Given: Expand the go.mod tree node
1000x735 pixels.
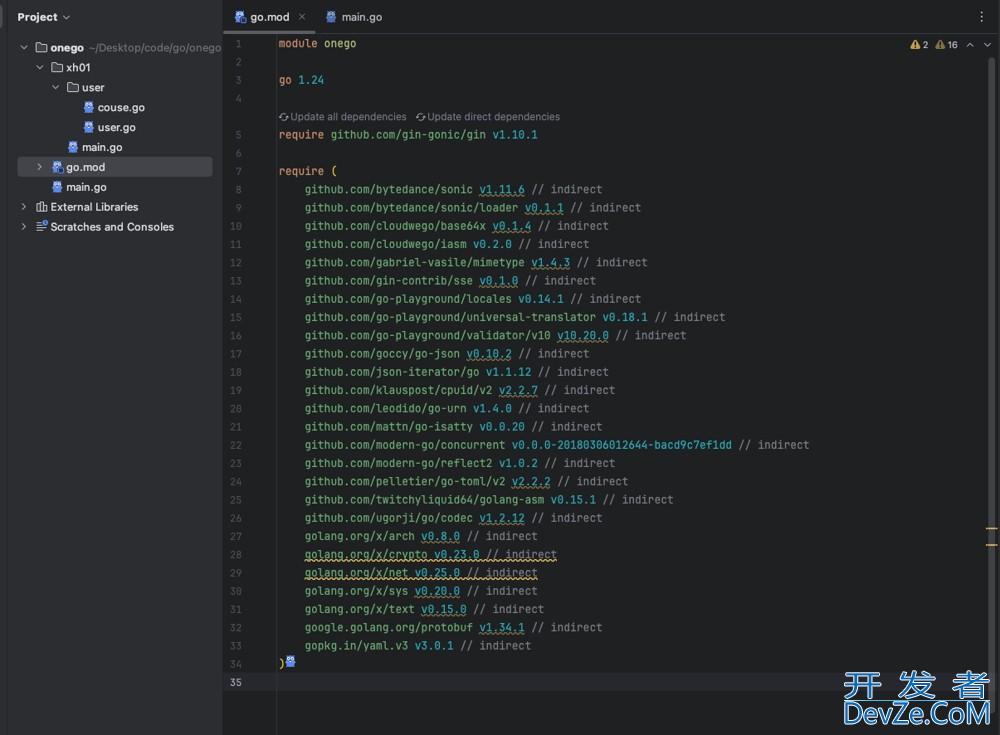Looking at the screenshot, I should pyautogui.click(x=40, y=167).
